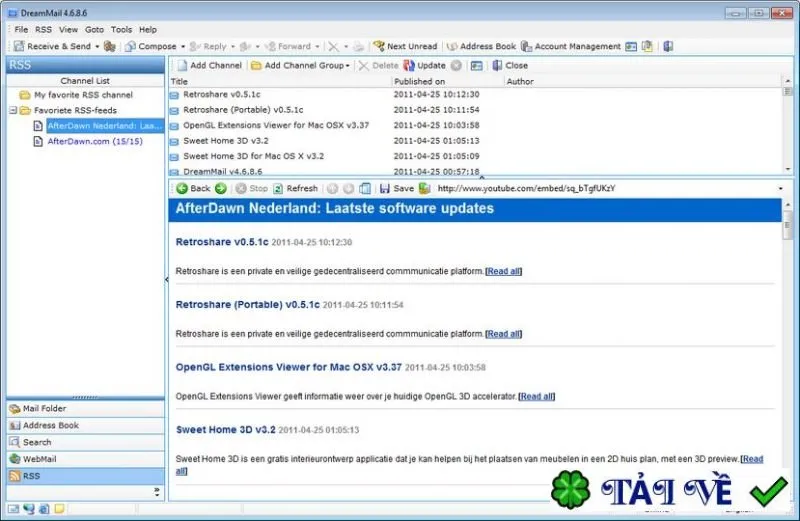The width and height of the screenshot is (800, 521).
Task: Click the Save floppy disk icon
Action: point(385,188)
